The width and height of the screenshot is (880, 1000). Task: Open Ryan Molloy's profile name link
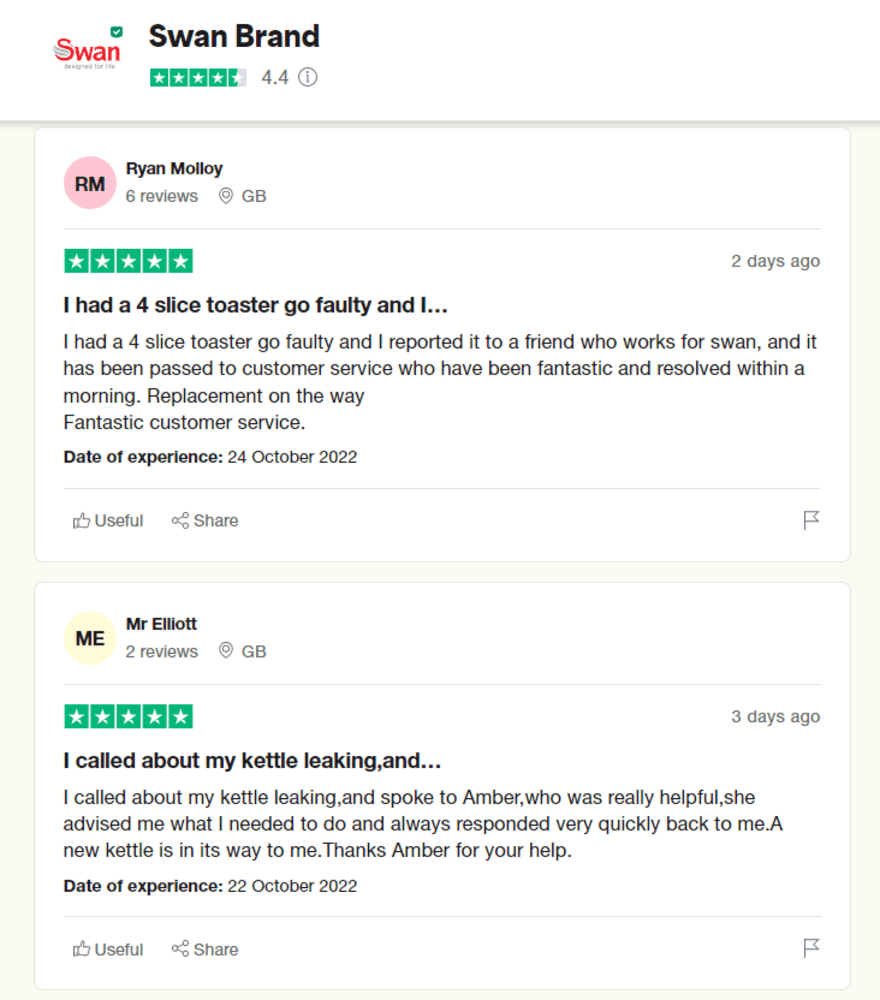coord(174,168)
